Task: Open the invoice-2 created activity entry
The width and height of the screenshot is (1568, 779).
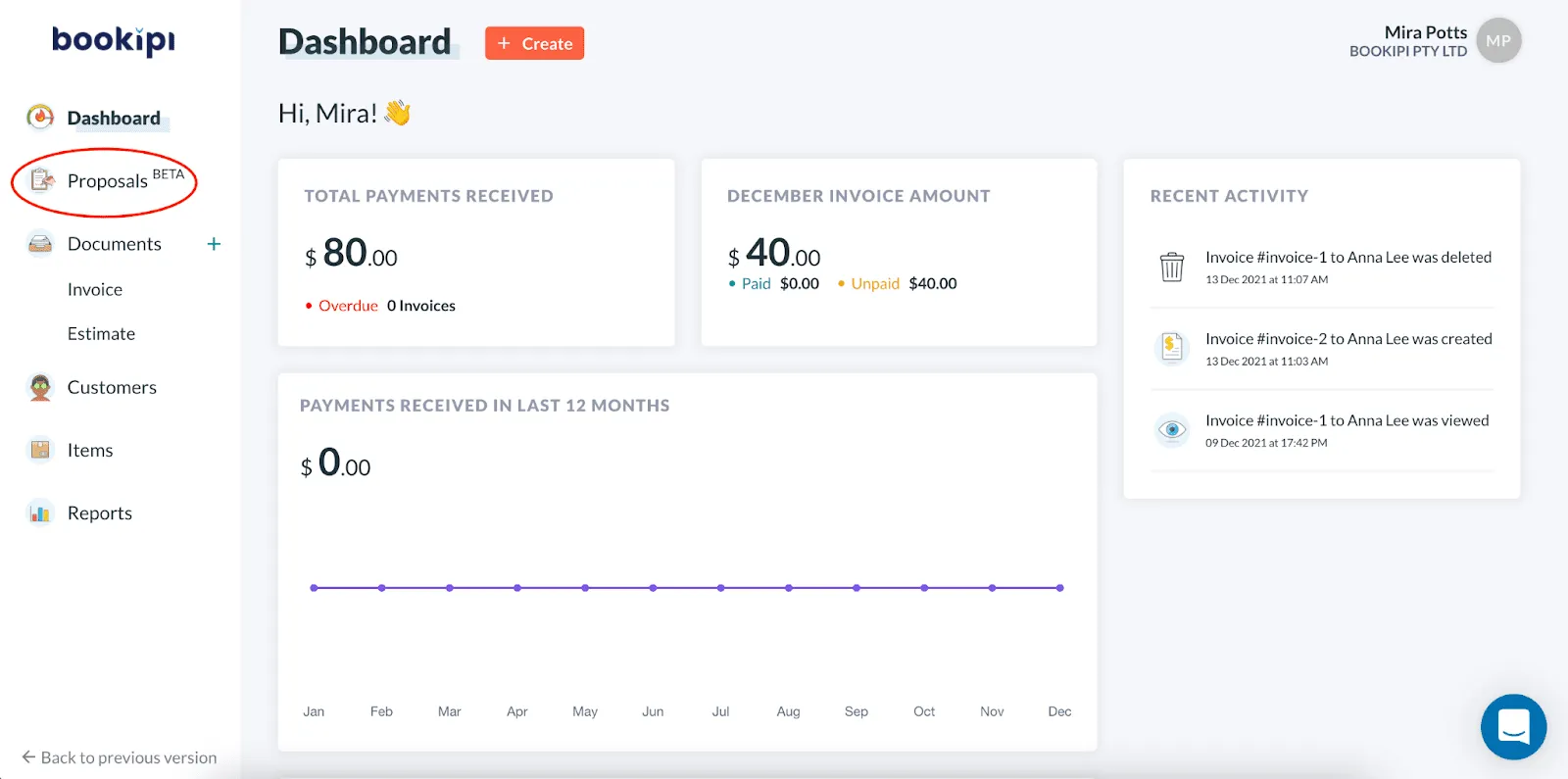Action: coord(1322,348)
